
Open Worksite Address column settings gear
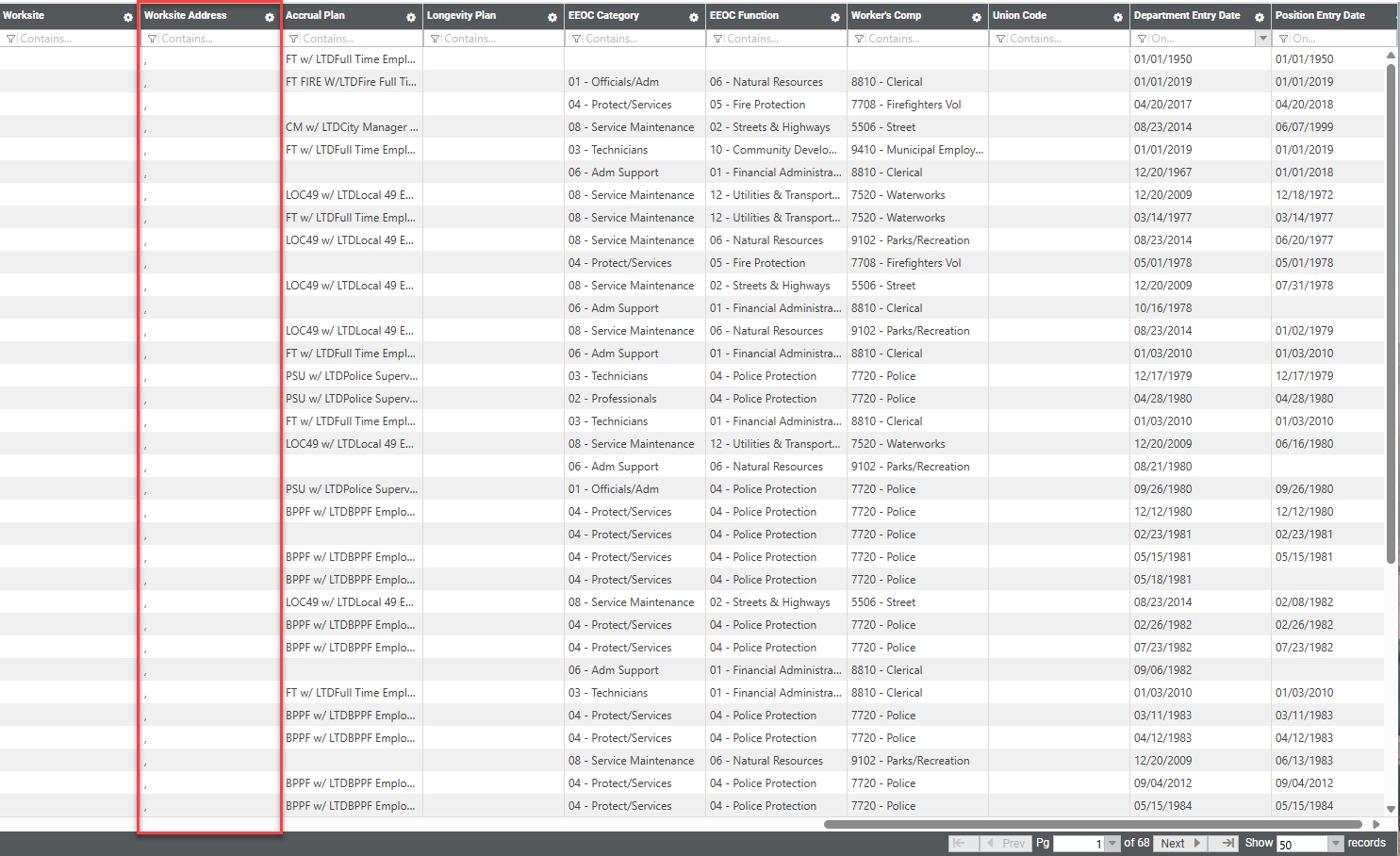(x=270, y=17)
